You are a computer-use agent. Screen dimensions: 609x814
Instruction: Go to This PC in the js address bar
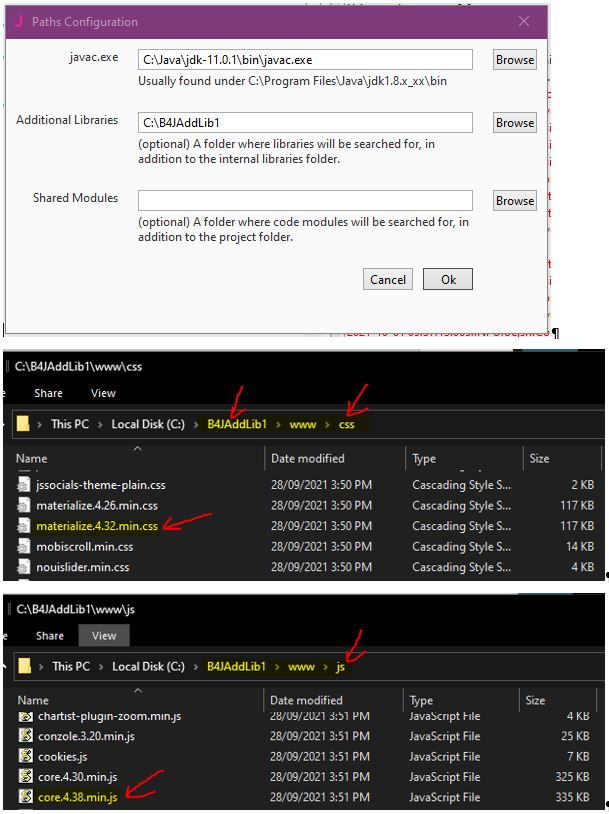click(71, 667)
